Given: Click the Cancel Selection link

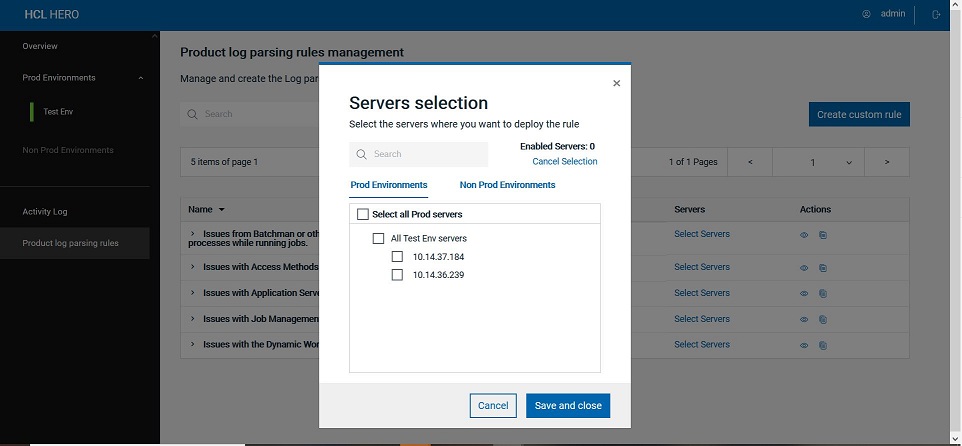Looking at the screenshot, I should tap(564, 162).
